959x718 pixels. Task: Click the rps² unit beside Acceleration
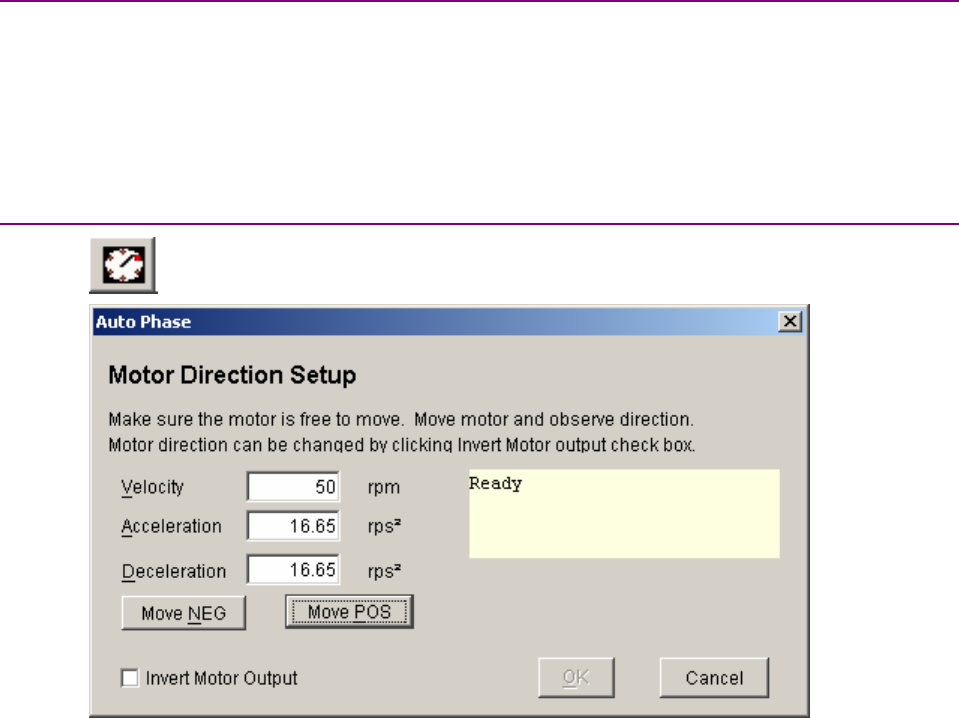(x=384, y=527)
